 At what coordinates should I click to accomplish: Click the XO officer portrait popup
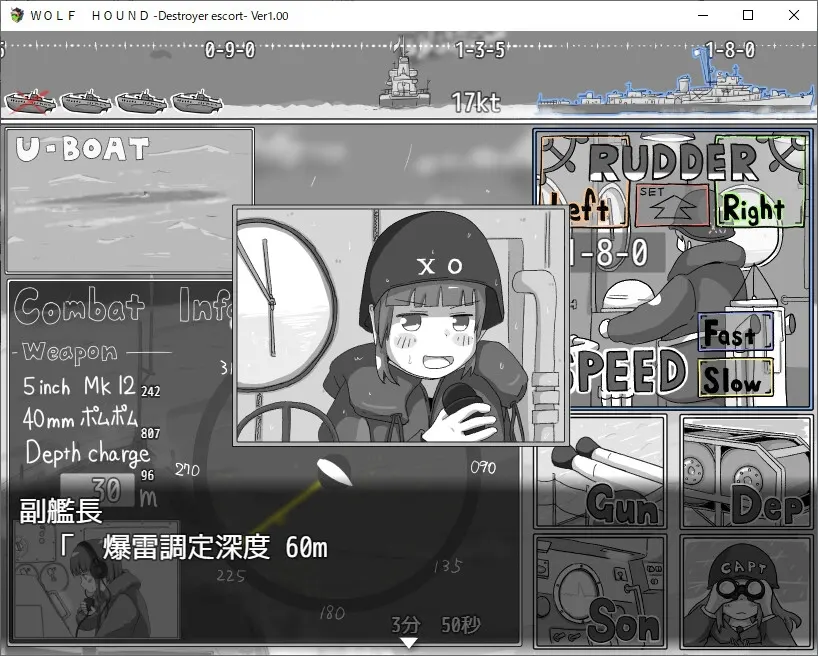click(401, 325)
